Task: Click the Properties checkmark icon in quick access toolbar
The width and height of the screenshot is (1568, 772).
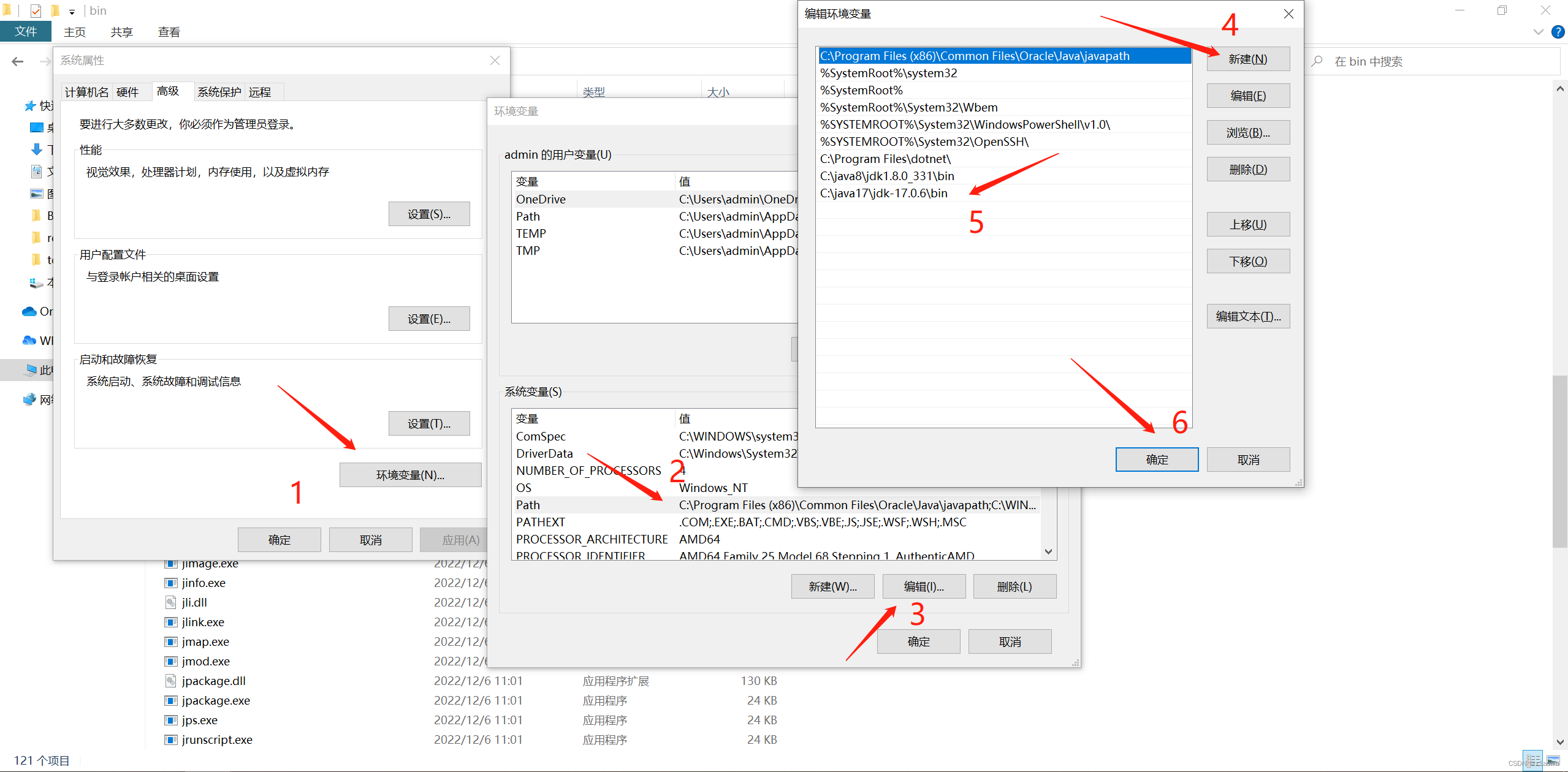Action: point(36,10)
